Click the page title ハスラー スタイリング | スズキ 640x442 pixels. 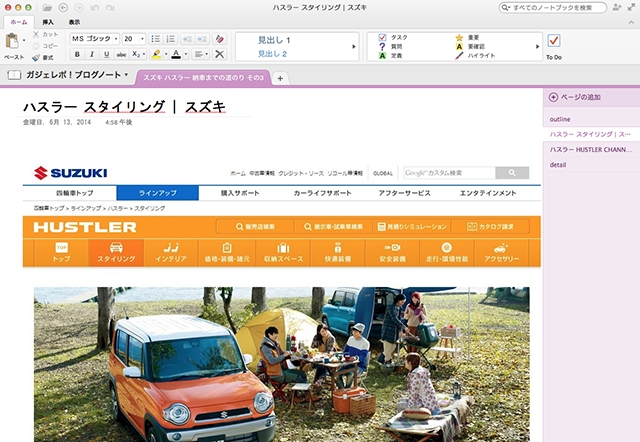tap(124, 107)
